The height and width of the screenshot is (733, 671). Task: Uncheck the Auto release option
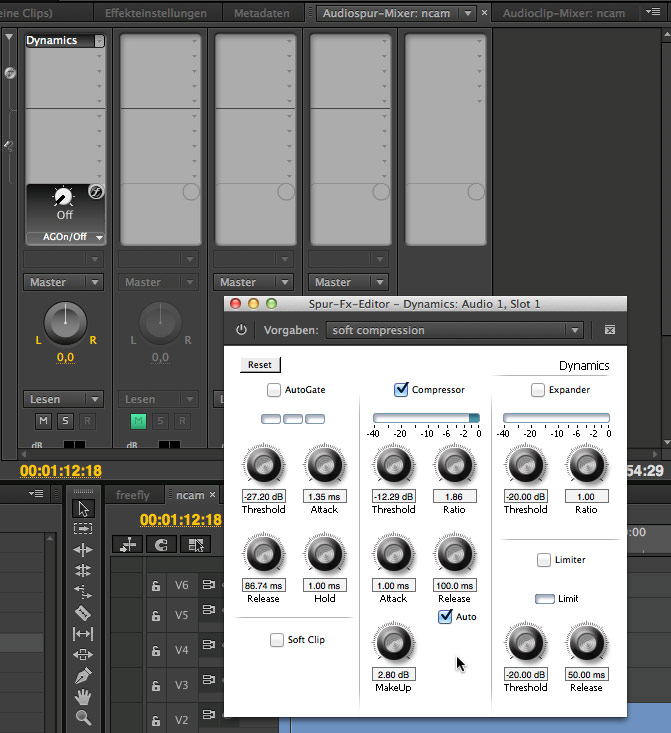tap(445, 617)
